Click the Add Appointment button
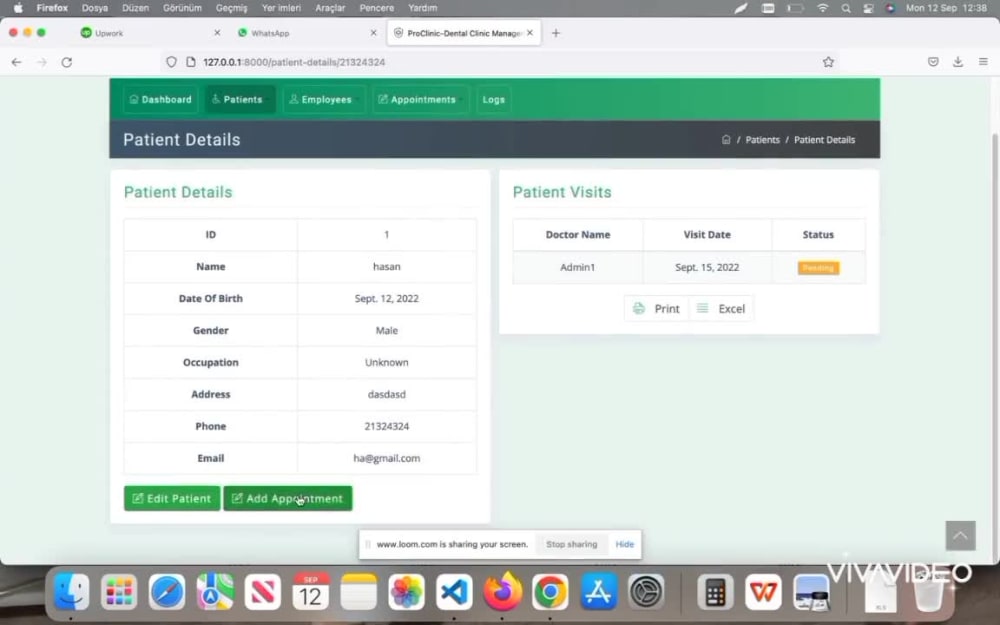Image resolution: width=1000 pixels, height=625 pixels. [x=288, y=498]
